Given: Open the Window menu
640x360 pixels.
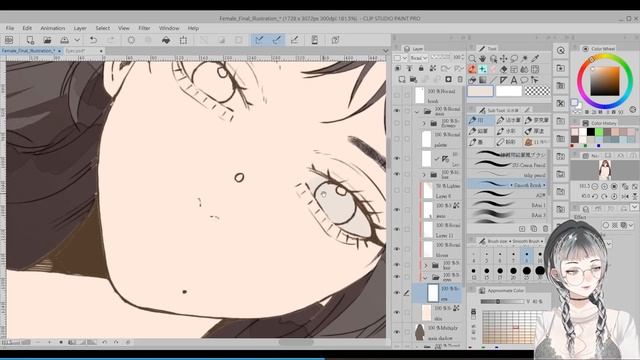Looking at the screenshot, I should (169, 28).
